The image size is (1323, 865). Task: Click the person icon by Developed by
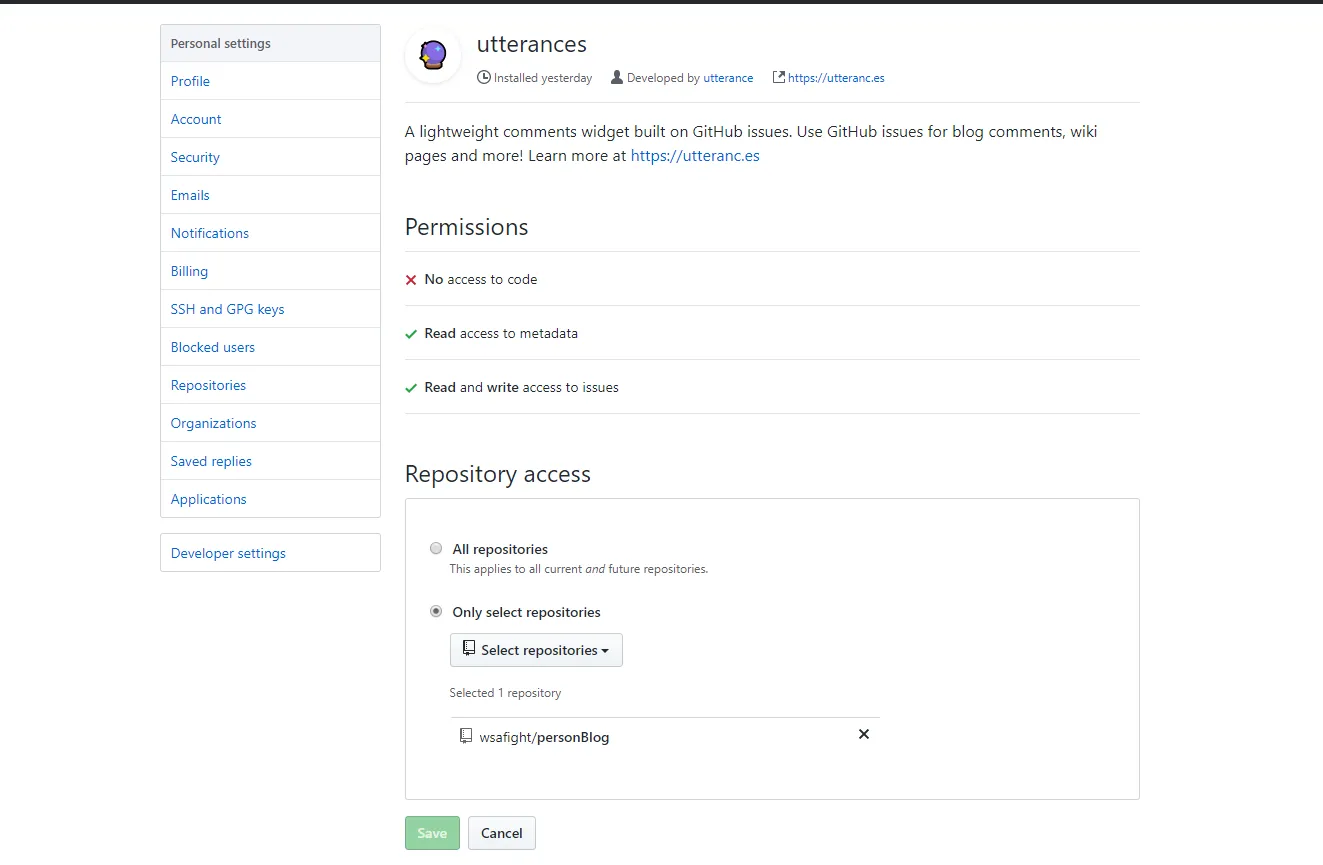tap(617, 77)
